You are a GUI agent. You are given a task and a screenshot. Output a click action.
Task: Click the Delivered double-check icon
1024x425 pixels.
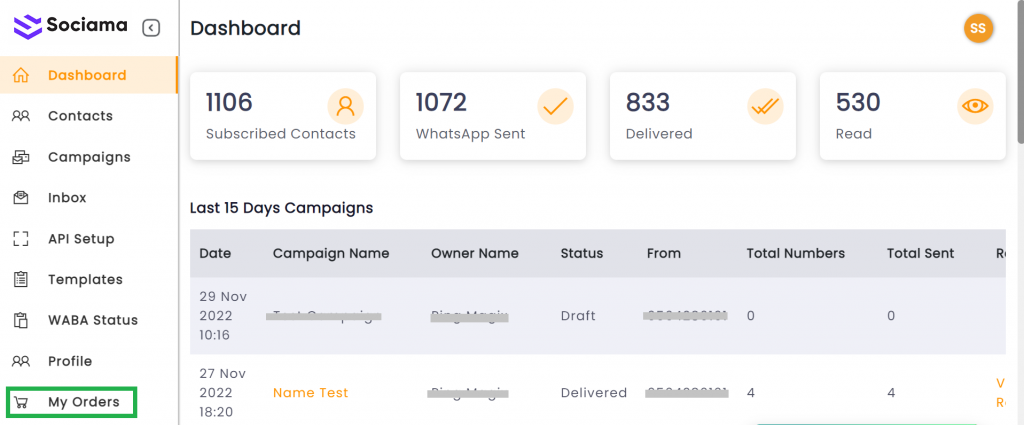point(765,106)
